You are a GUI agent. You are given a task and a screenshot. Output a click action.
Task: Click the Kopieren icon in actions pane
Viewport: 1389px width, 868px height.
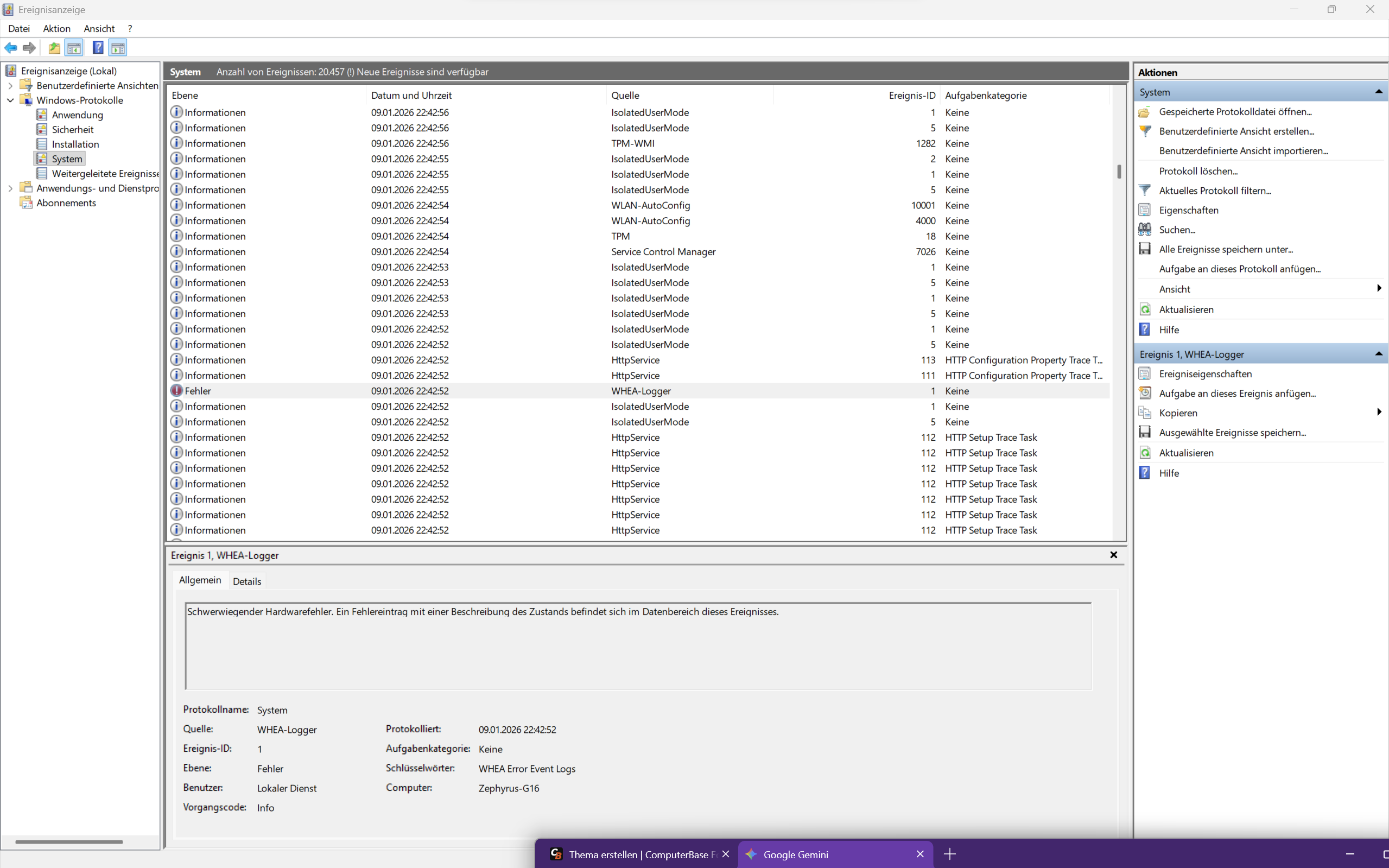[1145, 413]
